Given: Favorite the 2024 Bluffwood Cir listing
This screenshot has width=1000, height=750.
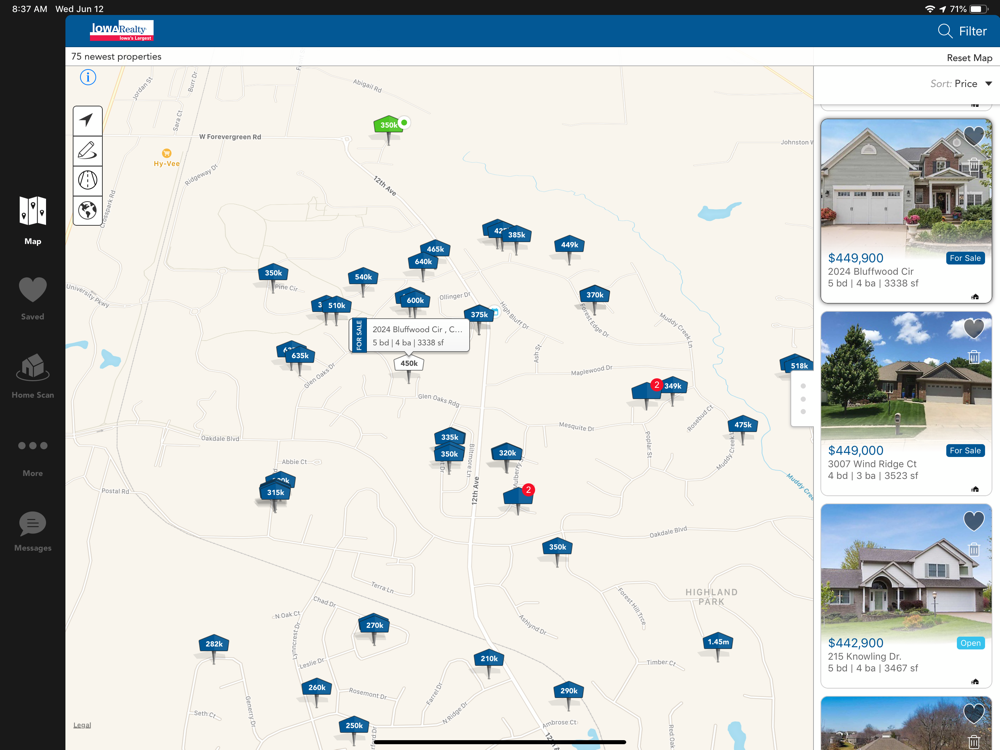Looking at the screenshot, I should pos(973,136).
